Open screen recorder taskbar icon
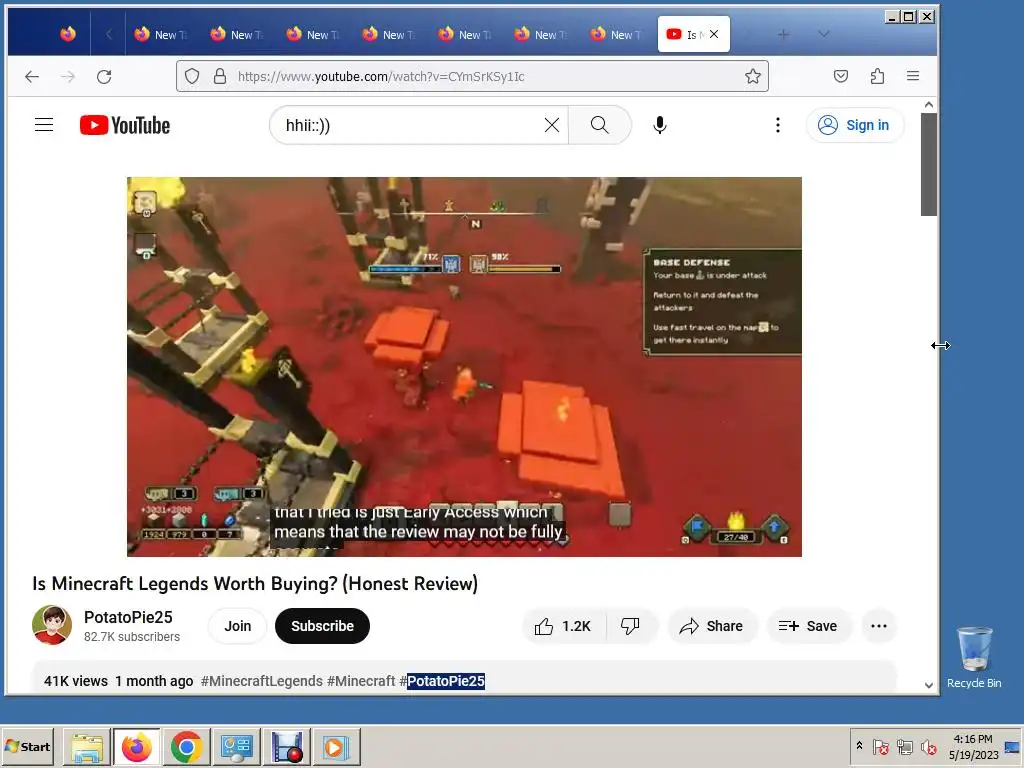1024x768 pixels. [287, 746]
